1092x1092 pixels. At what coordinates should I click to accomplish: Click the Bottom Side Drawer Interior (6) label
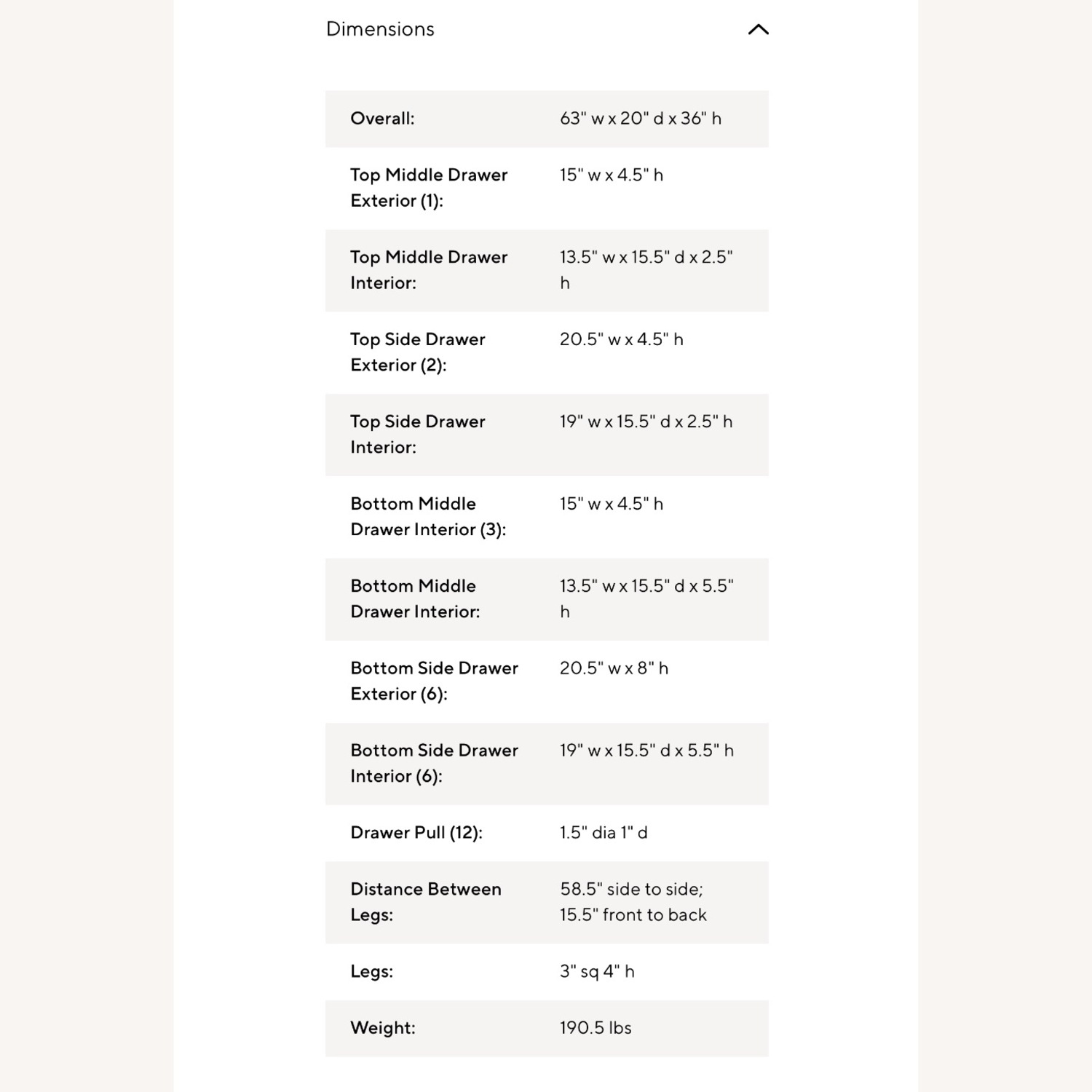[x=434, y=764]
